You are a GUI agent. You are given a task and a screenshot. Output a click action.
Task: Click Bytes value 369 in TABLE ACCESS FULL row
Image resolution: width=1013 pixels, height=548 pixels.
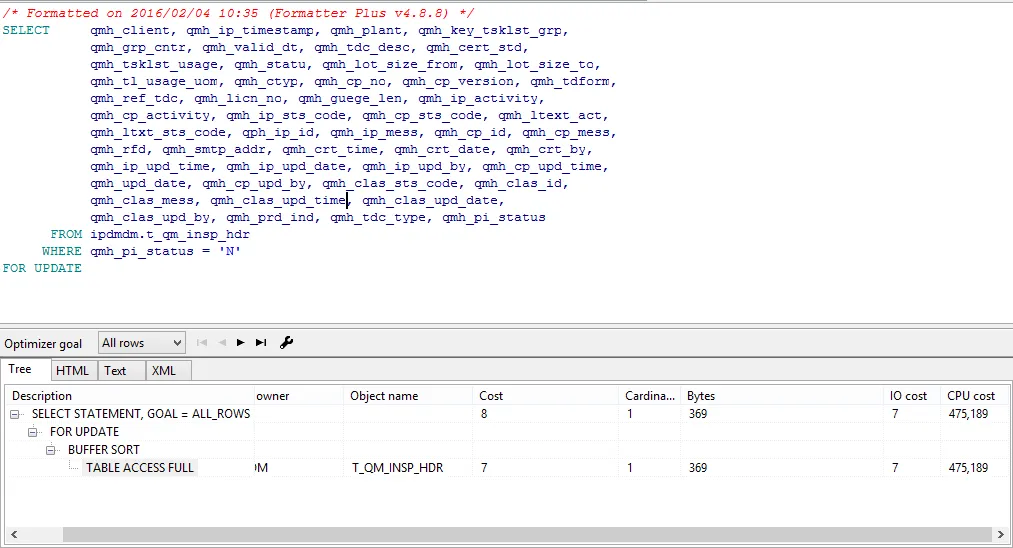[x=698, y=468]
